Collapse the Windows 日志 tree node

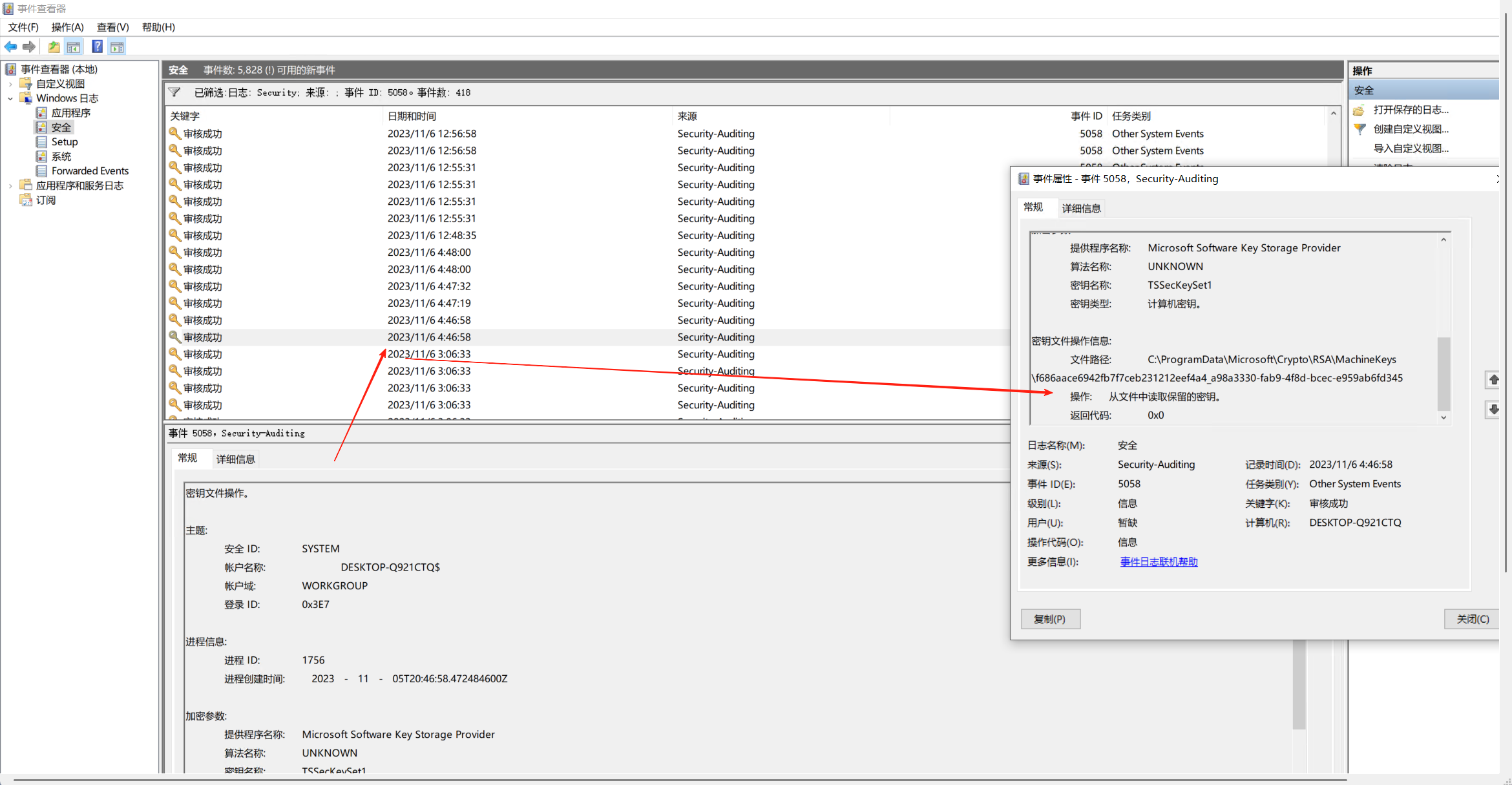tap(10, 98)
